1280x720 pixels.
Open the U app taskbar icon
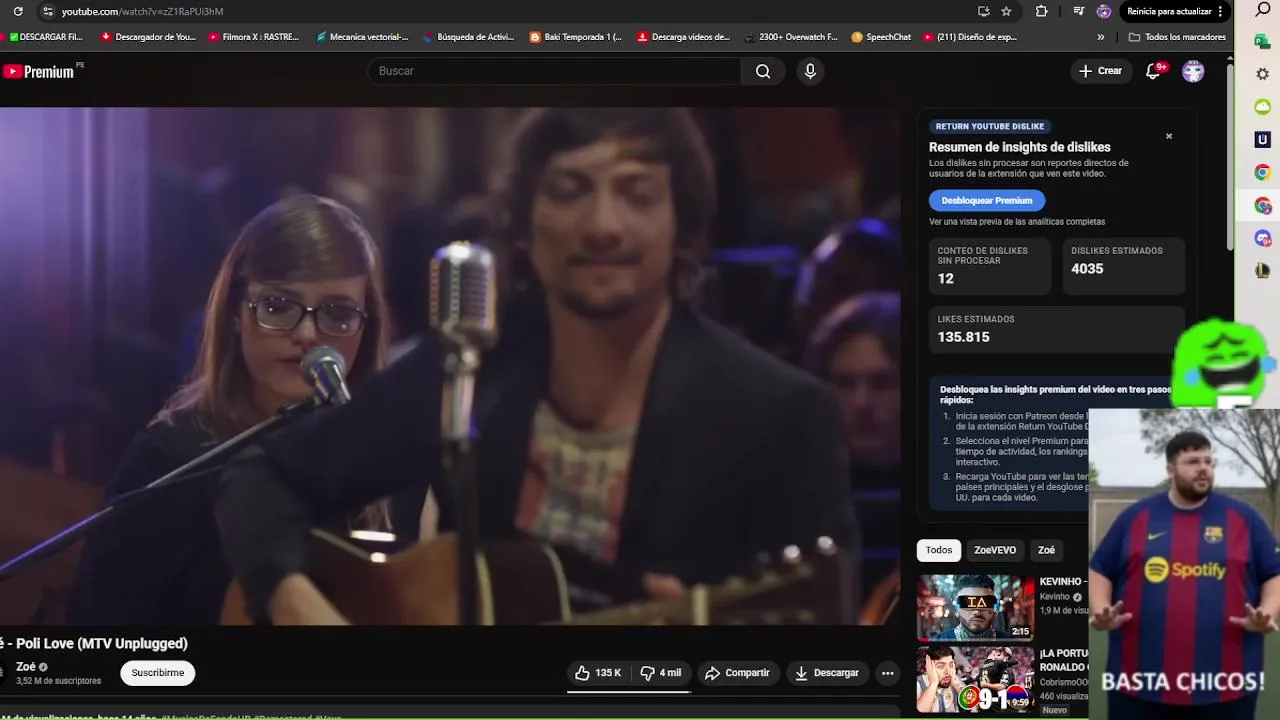(x=1263, y=140)
